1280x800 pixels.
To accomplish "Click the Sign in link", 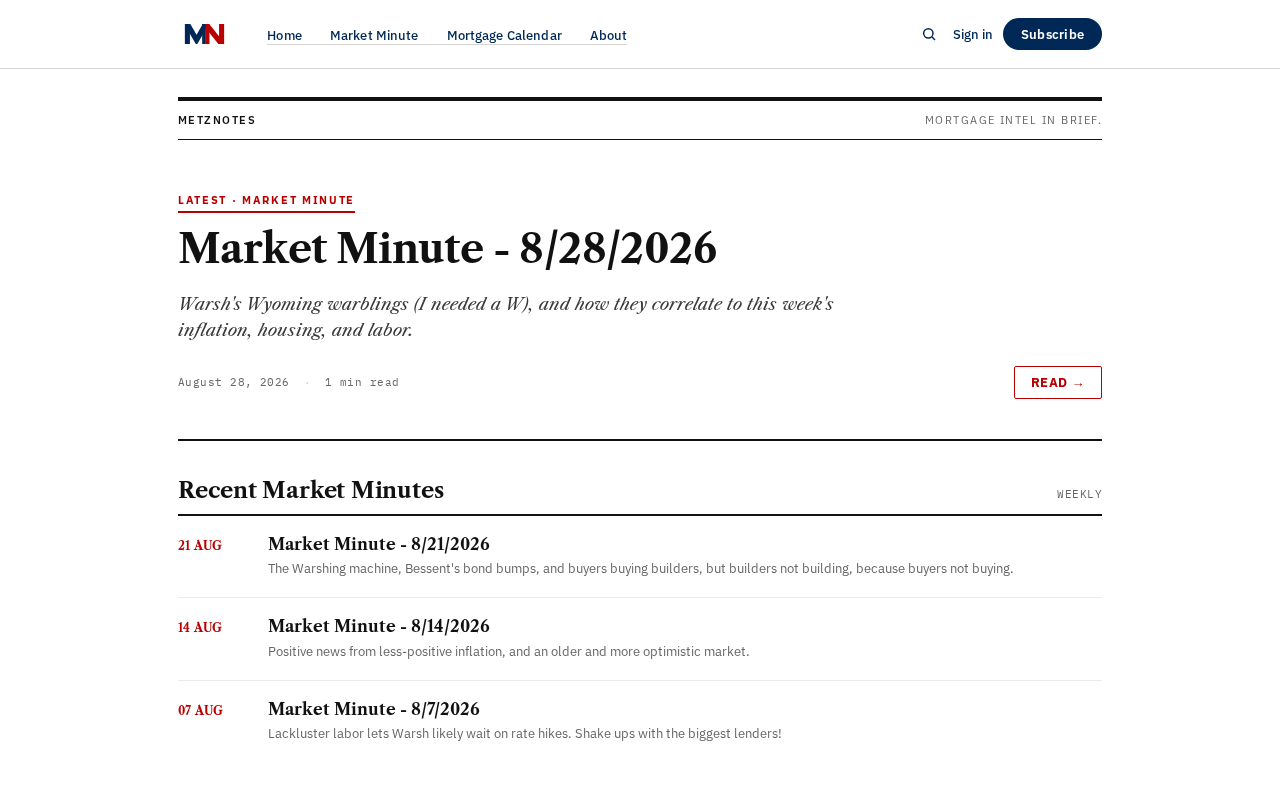I will tap(972, 34).
